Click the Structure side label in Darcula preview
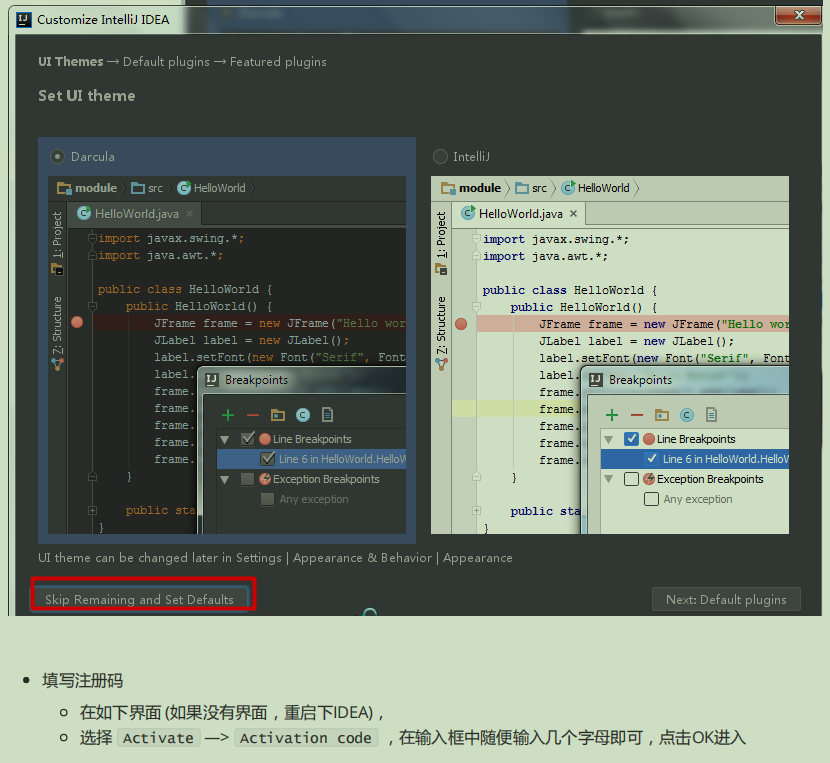The width and height of the screenshot is (830, 763). click(x=57, y=325)
